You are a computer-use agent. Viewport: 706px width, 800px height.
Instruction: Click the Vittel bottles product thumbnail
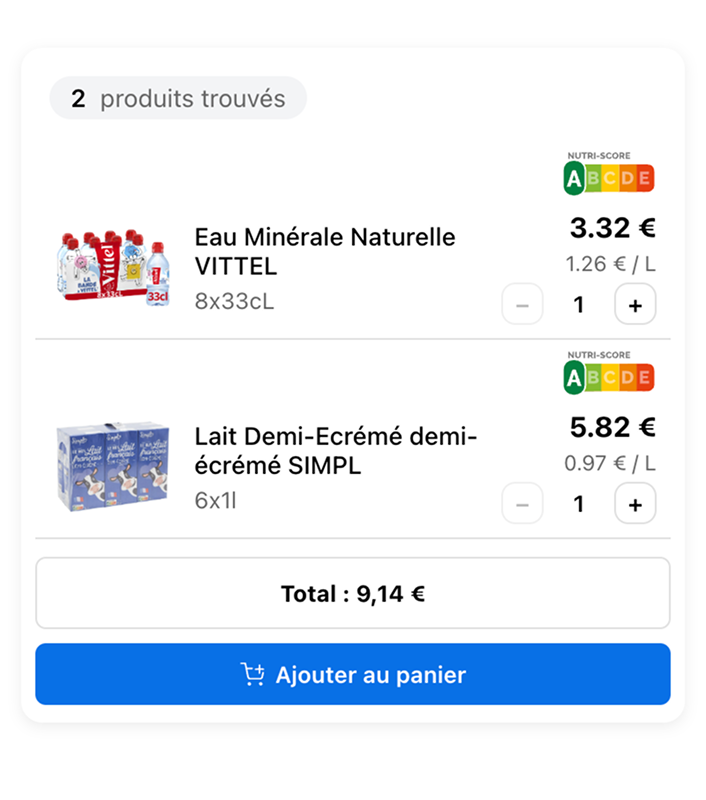pos(112,270)
